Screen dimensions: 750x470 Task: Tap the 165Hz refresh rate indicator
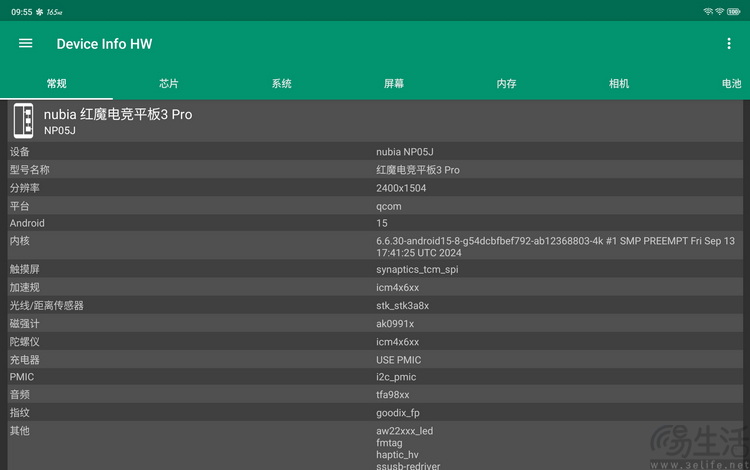pyautogui.click(x=55, y=12)
